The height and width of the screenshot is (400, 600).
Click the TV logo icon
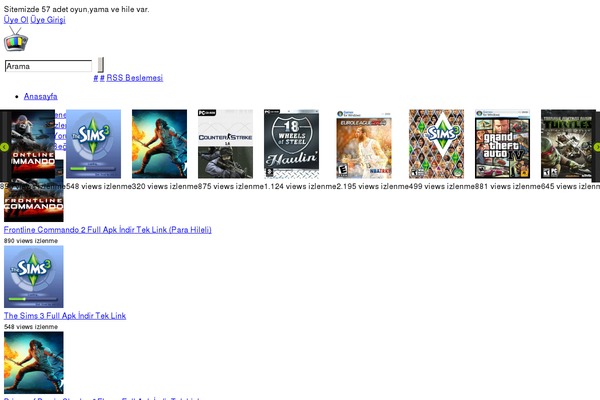point(16,39)
